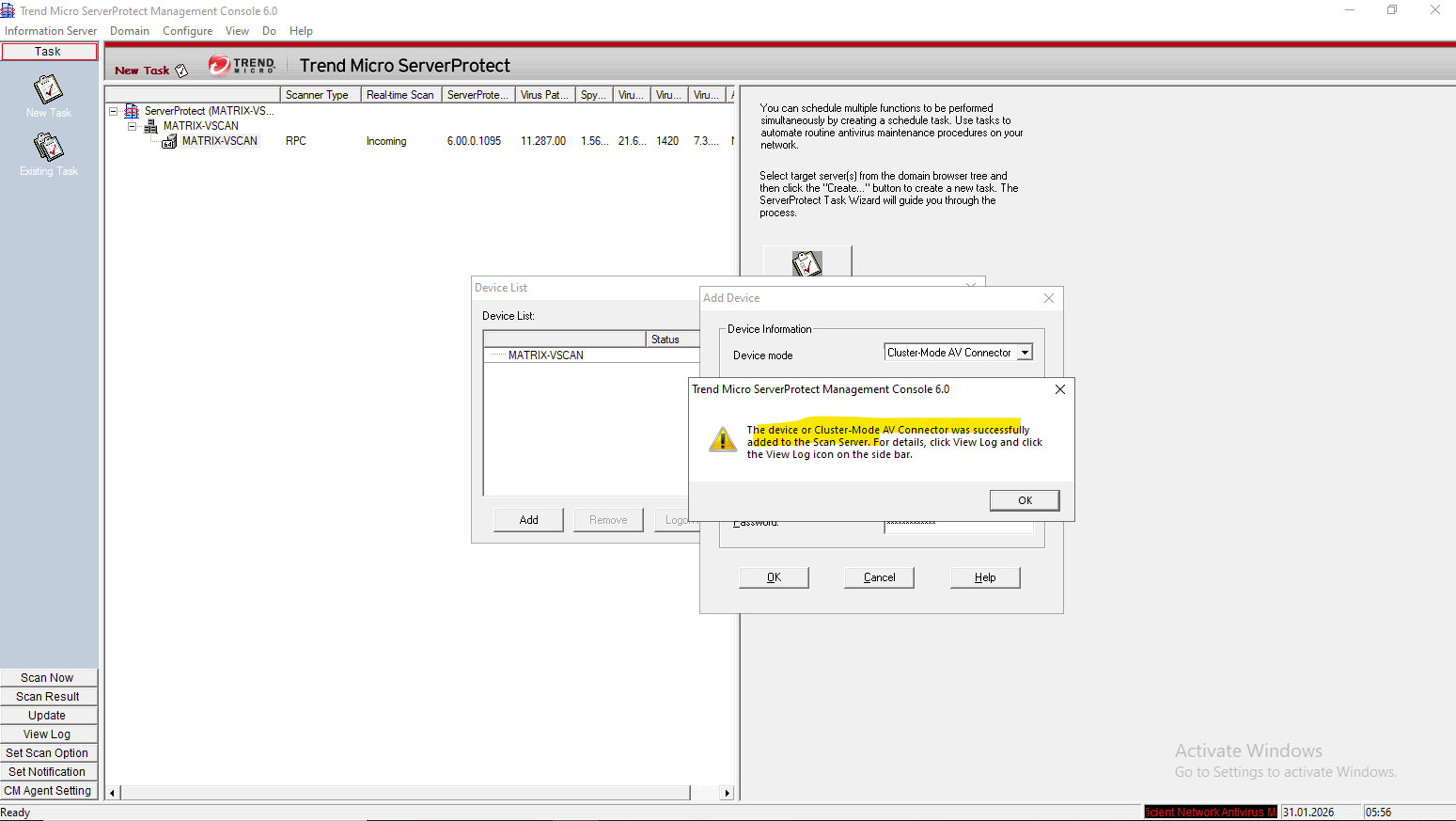Click the MATRIX-VSCAN domain icon in tree
The height and width of the screenshot is (821, 1456).
tap(150, 126)
